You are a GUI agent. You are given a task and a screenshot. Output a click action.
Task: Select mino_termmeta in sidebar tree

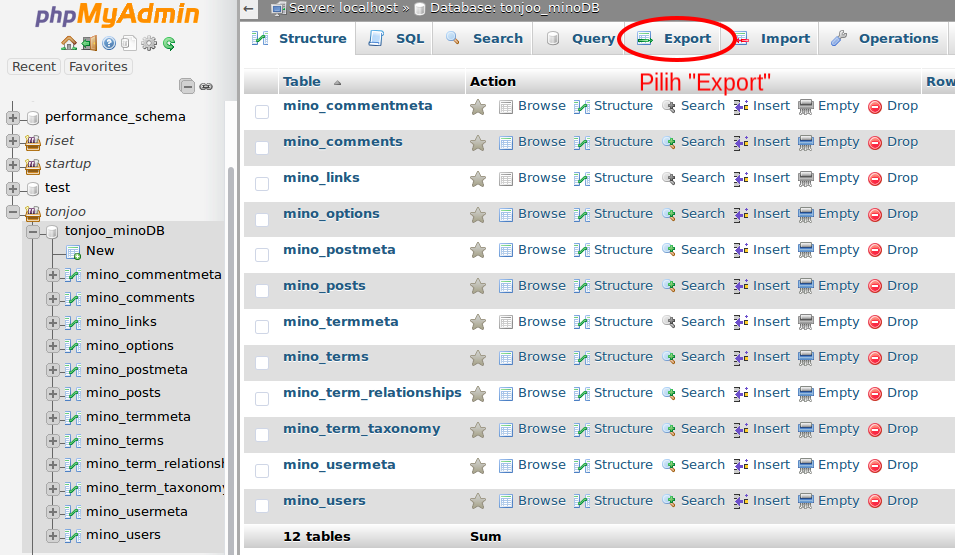tap(138, 417)
